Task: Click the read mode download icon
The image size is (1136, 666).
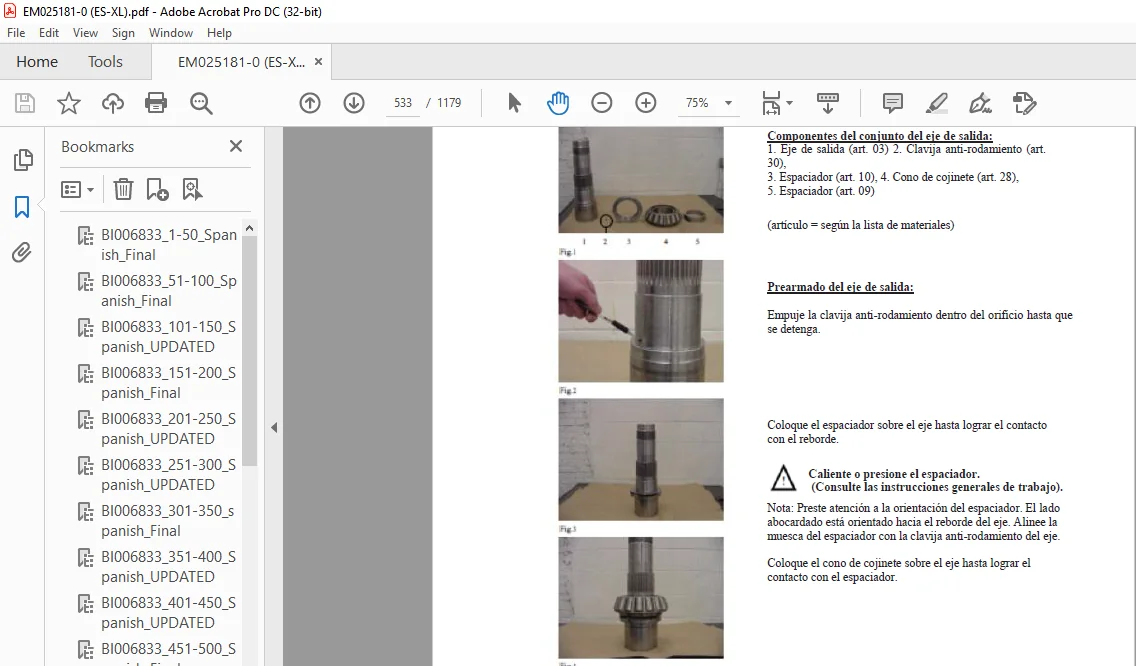Action: click(x=827, y=103)
